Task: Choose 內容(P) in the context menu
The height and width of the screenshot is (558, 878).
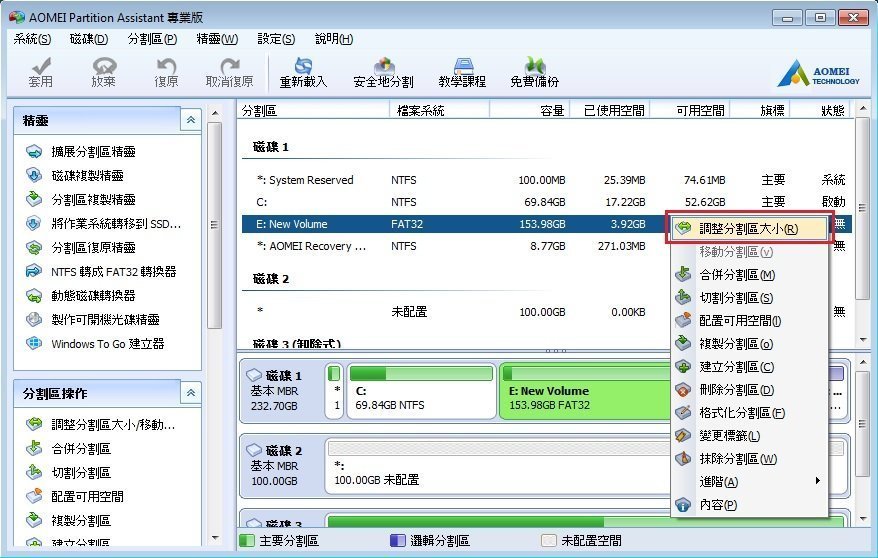Action: pos(749,505)
